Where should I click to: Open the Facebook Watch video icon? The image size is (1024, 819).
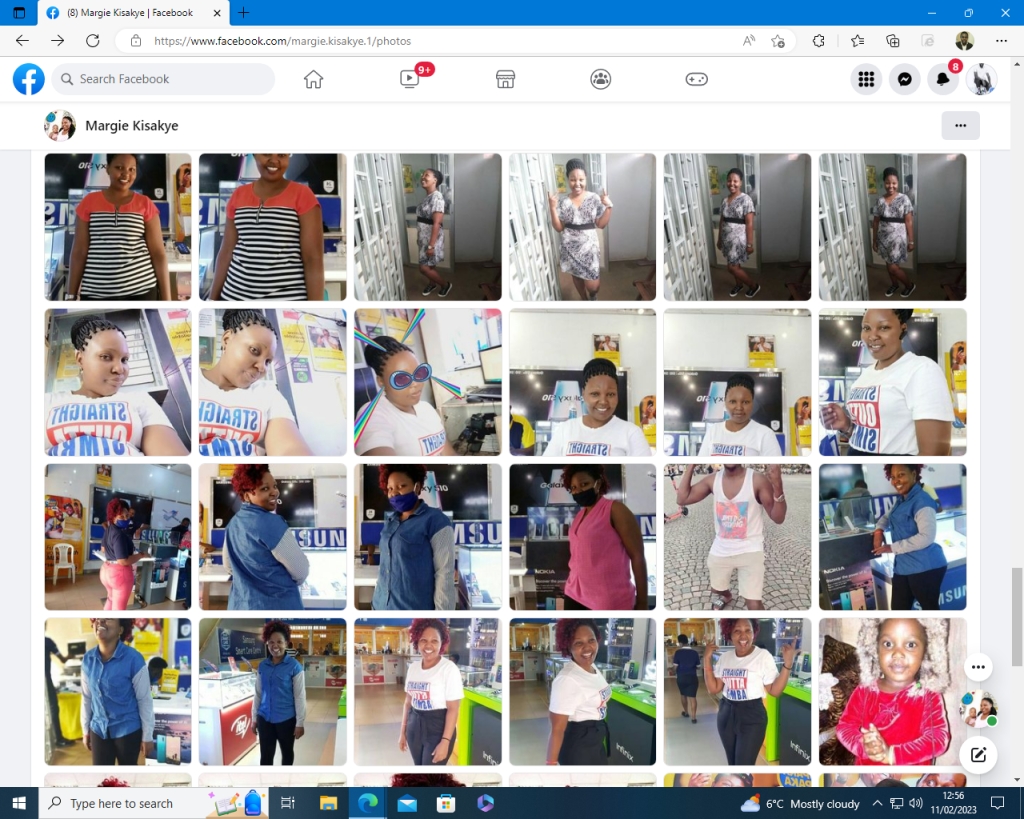(x=409, y=79)
